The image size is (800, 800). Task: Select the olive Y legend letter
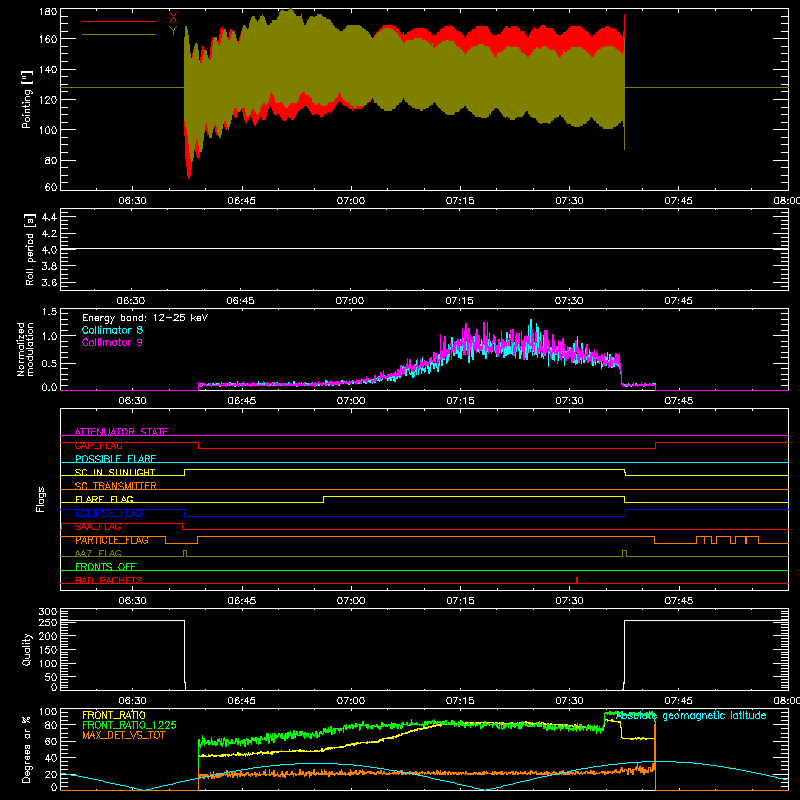click(x=173, y=31)
